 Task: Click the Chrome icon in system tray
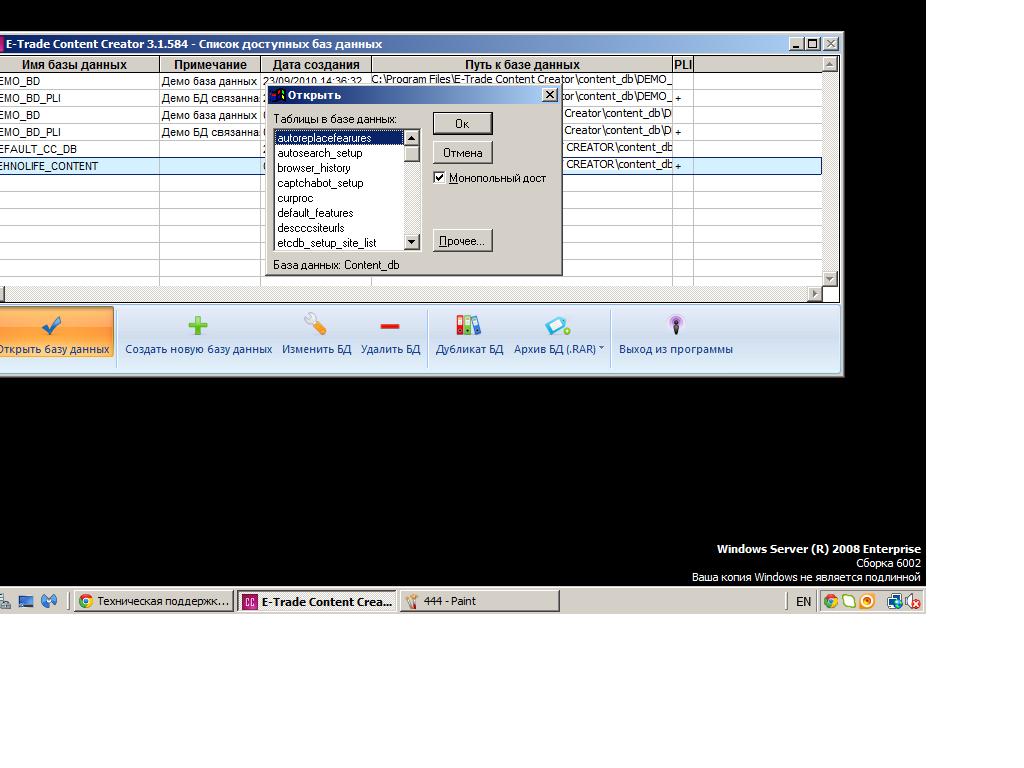(x=831, y=601)
